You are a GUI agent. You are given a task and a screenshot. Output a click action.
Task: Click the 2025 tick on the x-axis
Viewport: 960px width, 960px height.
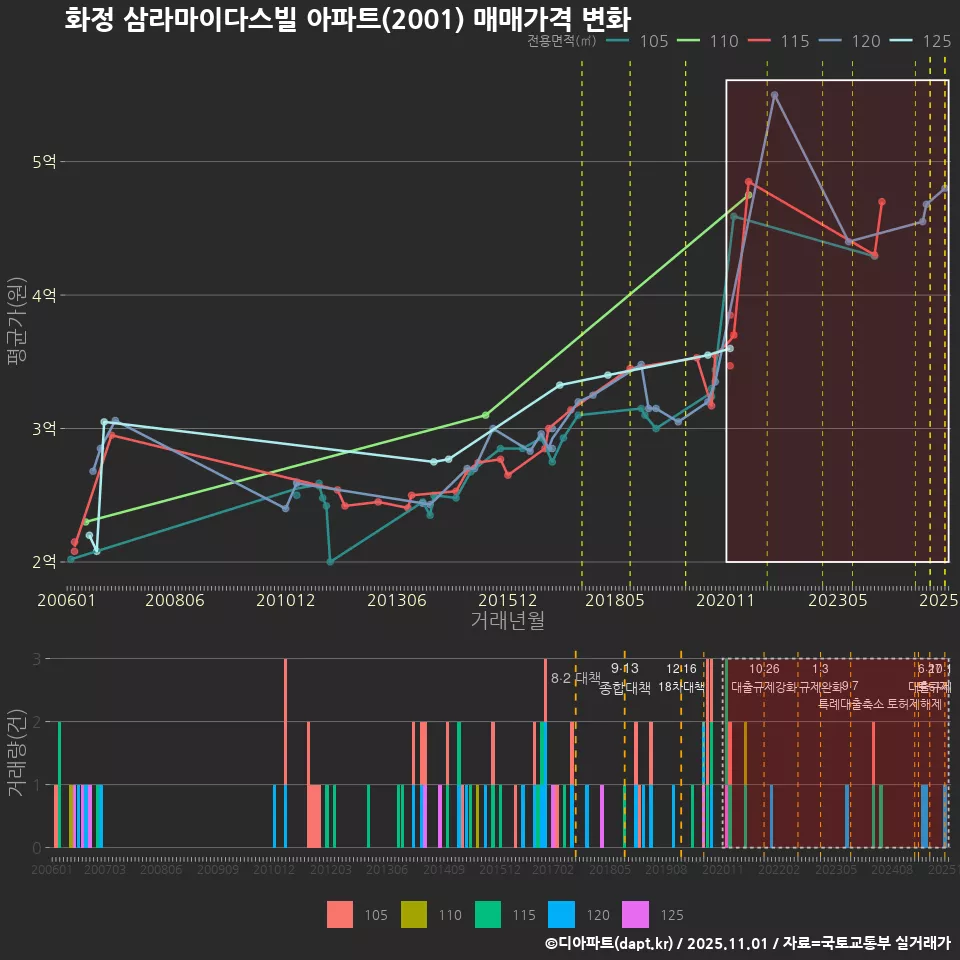[x=941, y=601]
